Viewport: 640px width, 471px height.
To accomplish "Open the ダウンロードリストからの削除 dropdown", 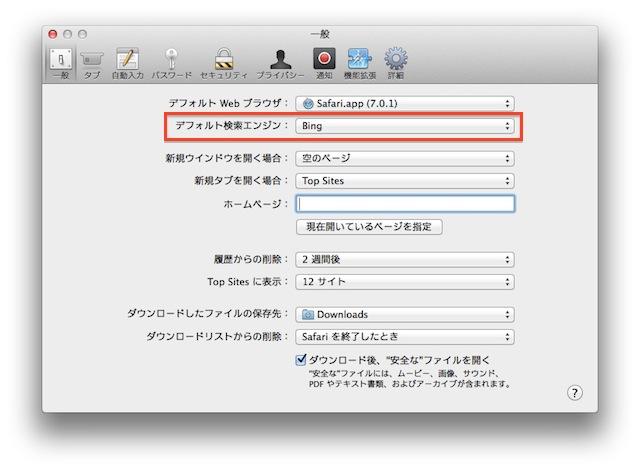I will click(405, 337).
